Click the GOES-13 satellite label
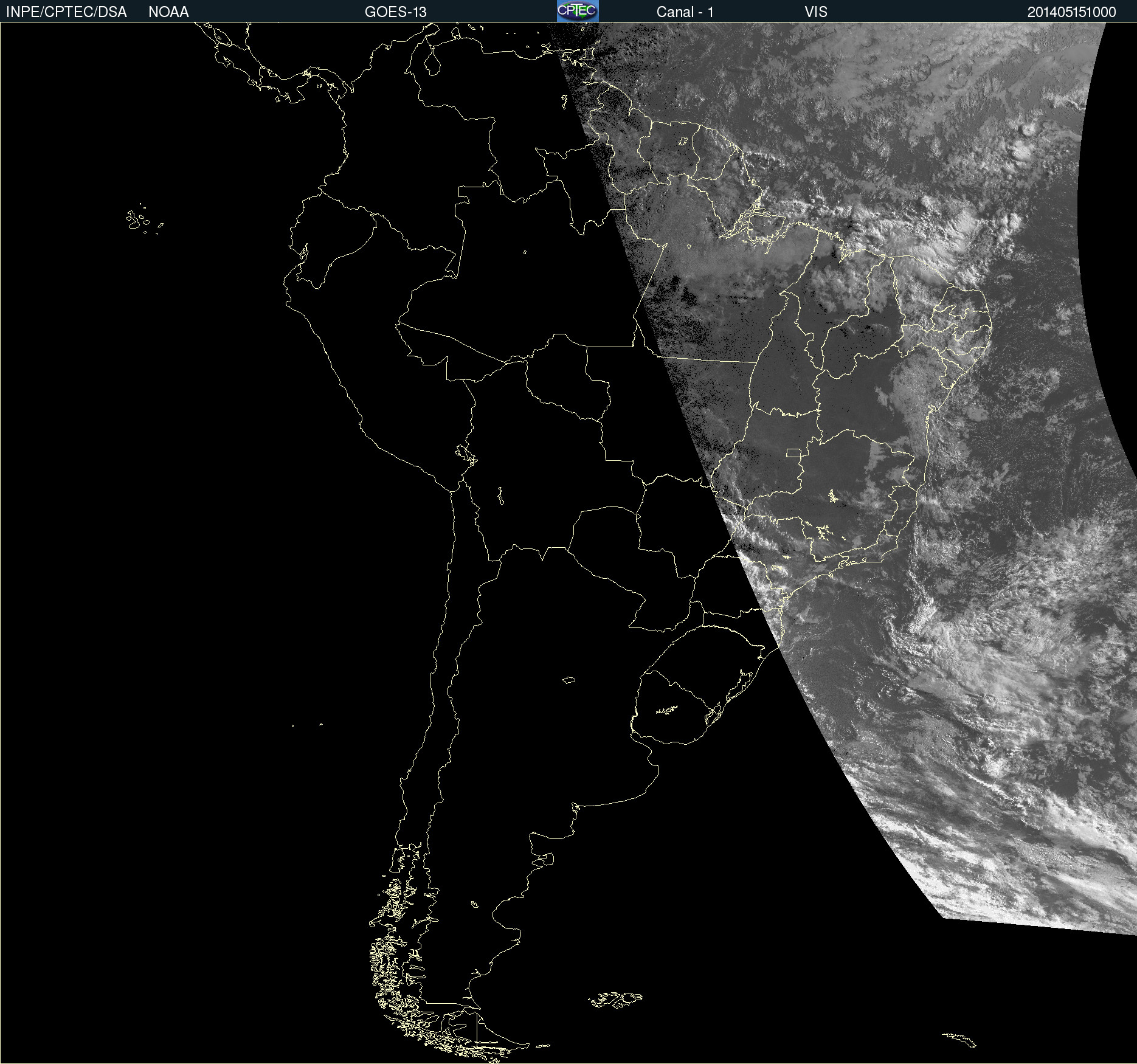1137x1064 pixels. (x=395, y=12)
